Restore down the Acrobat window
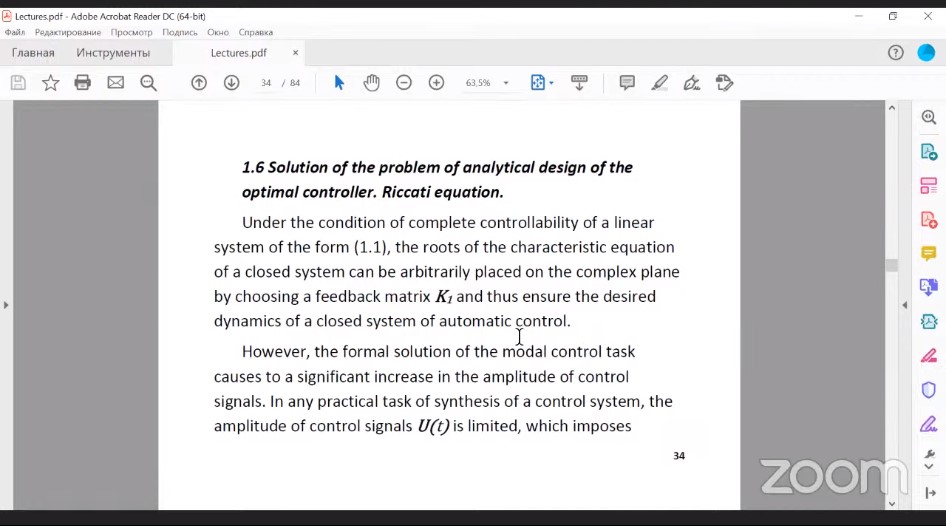This screenshot has height=526, width=946. tap(893, 16)
